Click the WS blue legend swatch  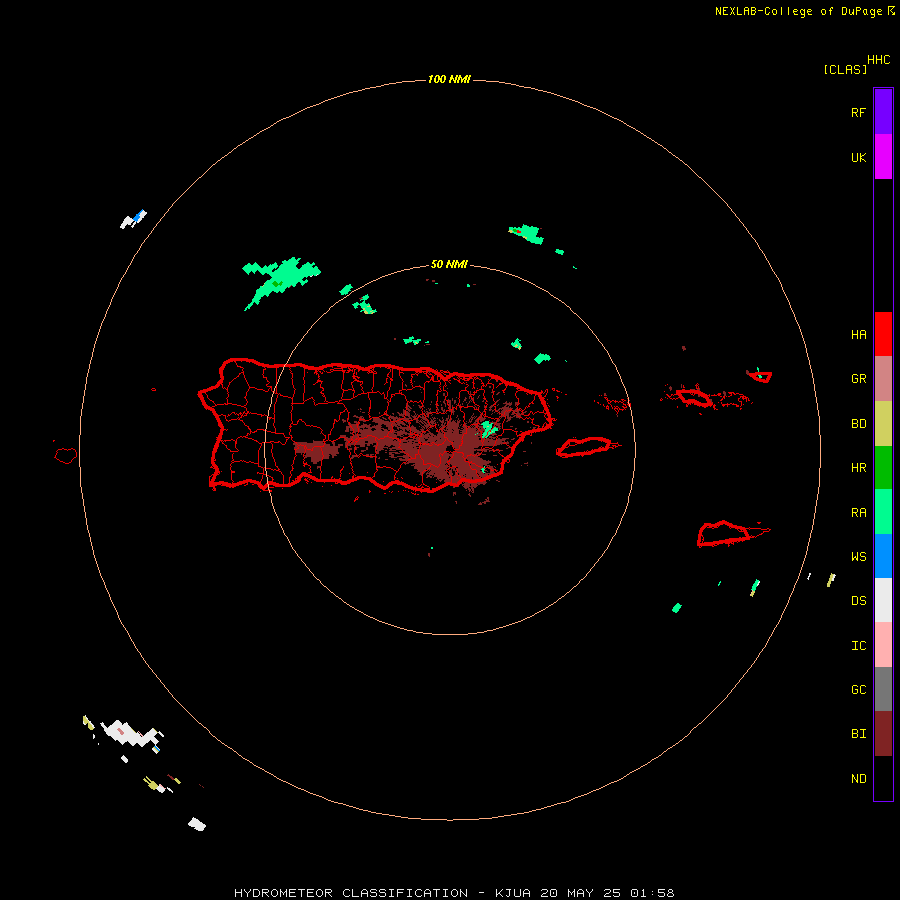click(883, 556)
